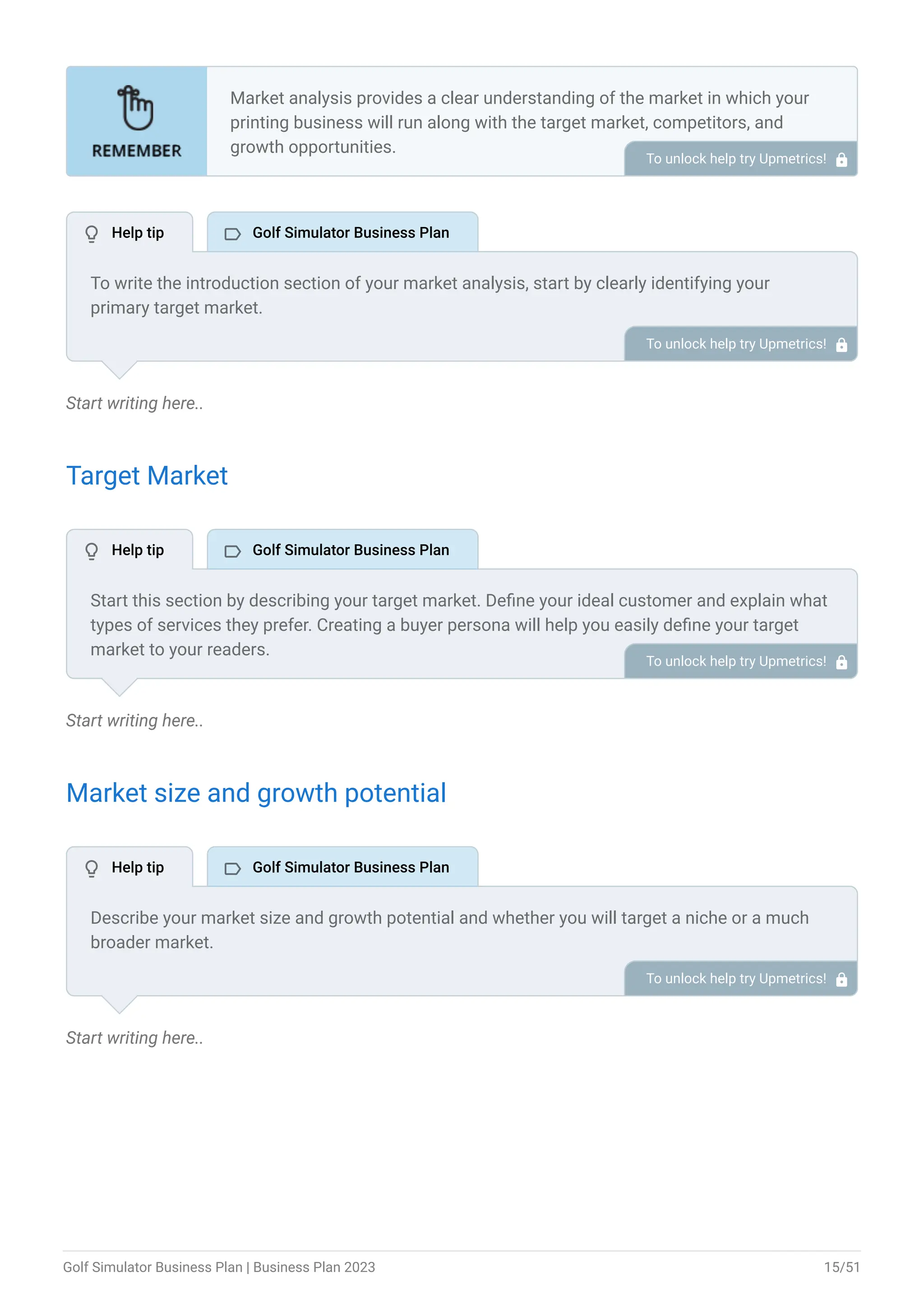Click the Target Market section heading
The height and width of the screenshot is (1307, 924).
click(147, 476)
